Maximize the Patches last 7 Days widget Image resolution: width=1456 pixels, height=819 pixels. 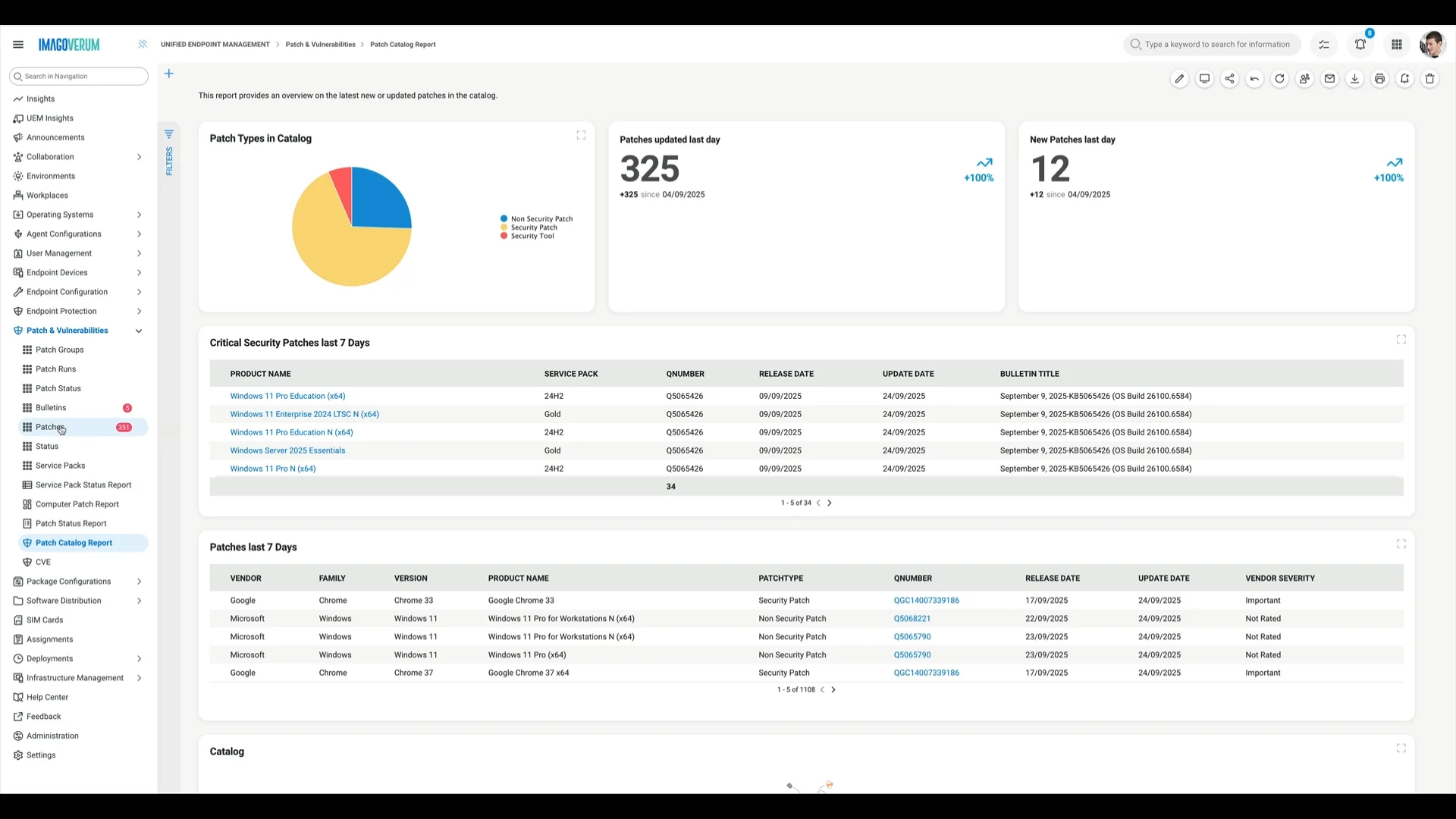[1401, 544]
